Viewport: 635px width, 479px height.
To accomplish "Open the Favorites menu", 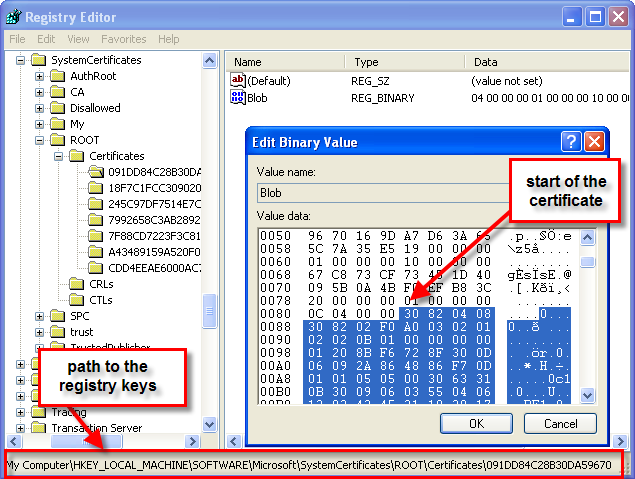I will coord(123,39).
